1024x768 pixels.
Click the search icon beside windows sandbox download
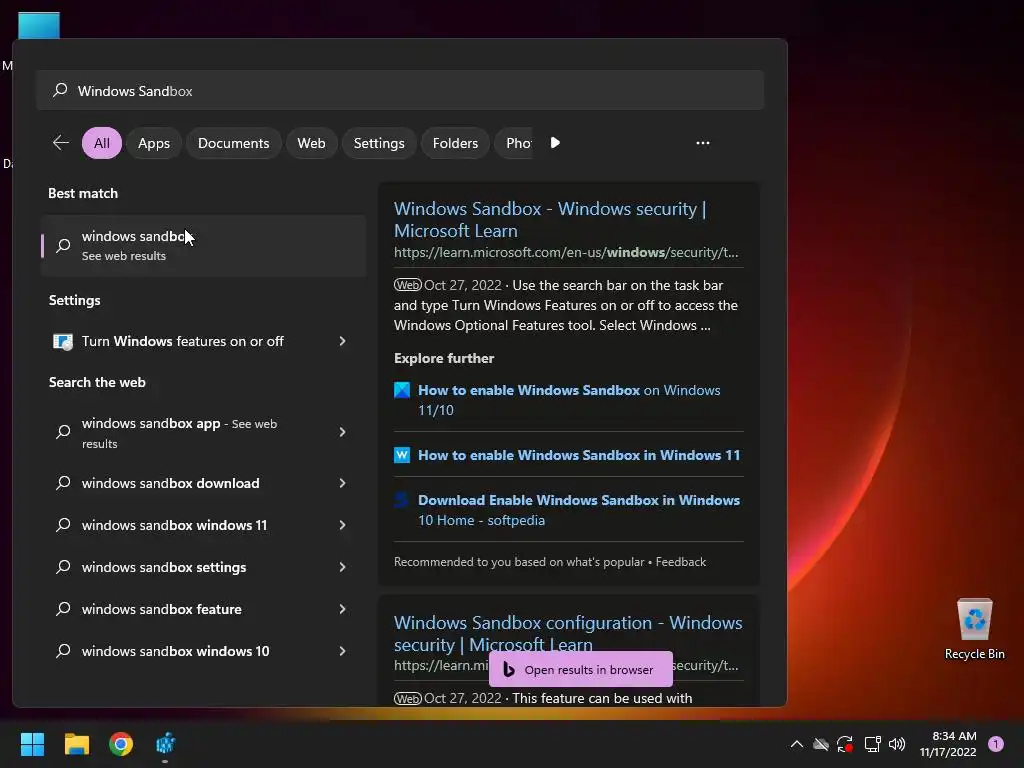pyautogui.click(x=63, y=483)
